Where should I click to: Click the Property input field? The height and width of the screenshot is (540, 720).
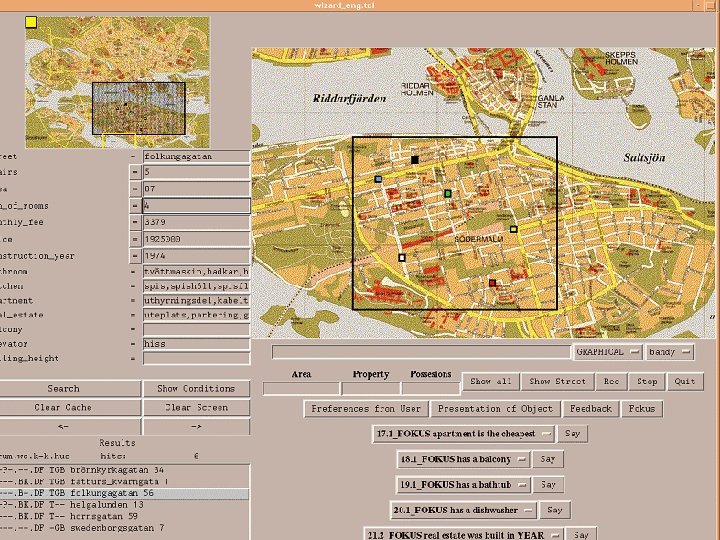point(371,388)
